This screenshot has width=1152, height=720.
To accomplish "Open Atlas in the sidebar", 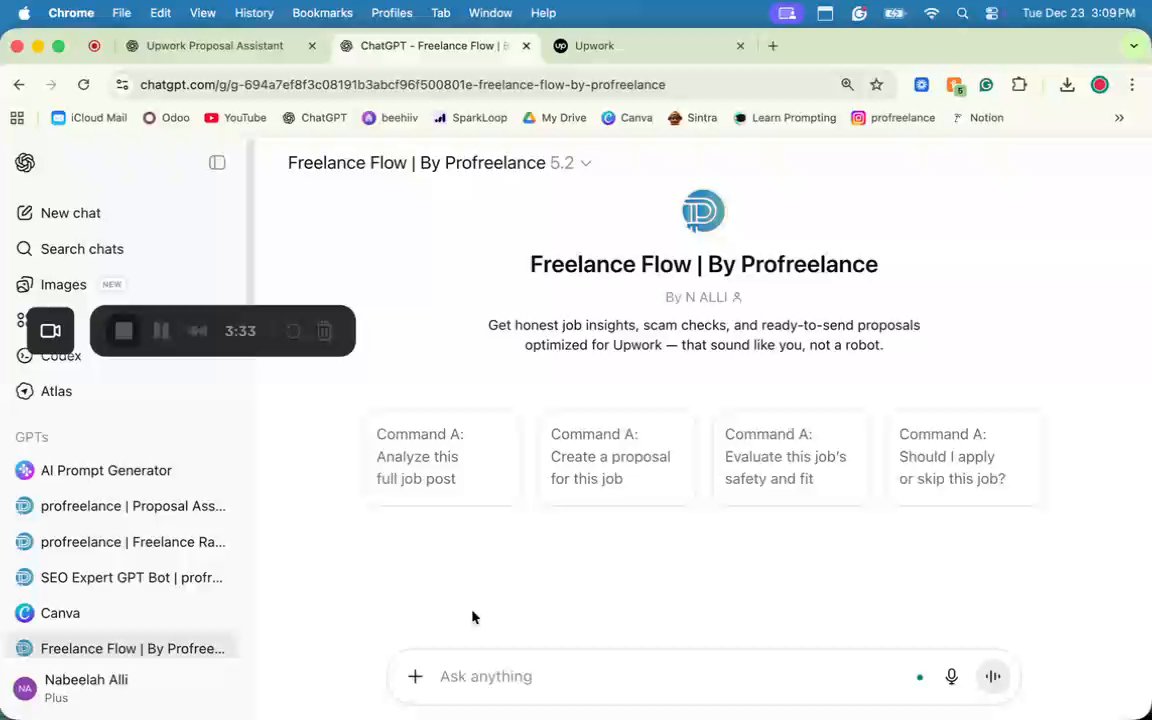I will tap(44, 392).
